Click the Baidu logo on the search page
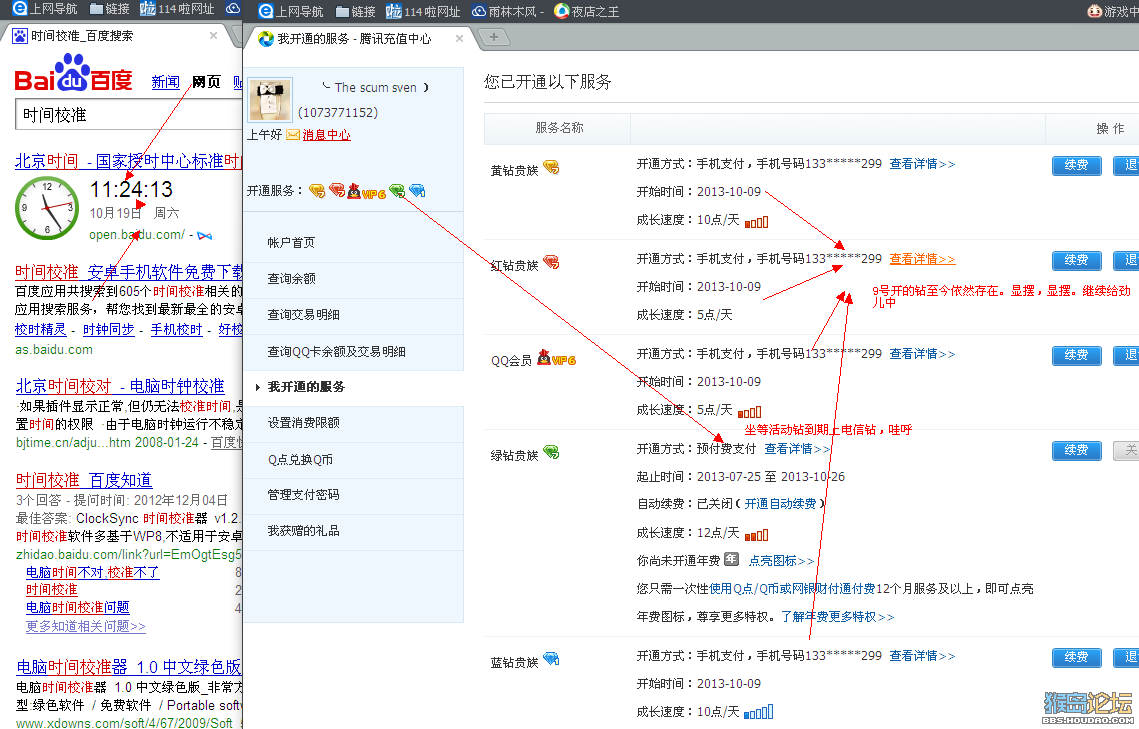1139x729 pixels. (x=73, y=73)
